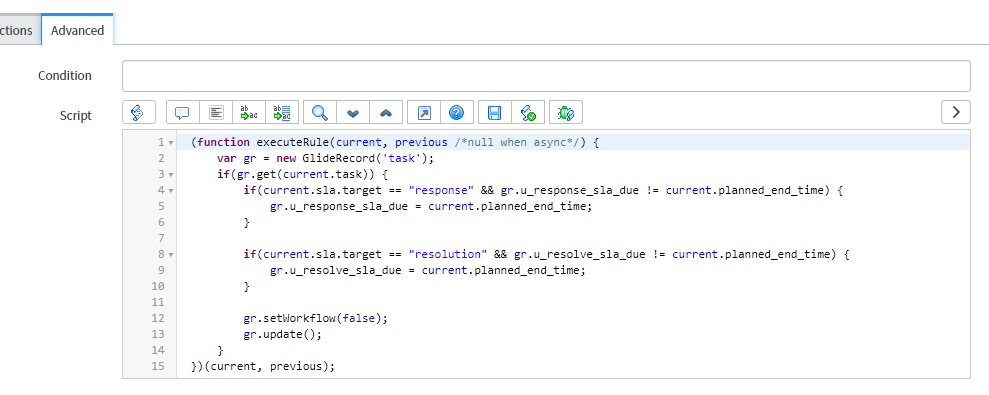Click the replace icon
The width and height of the screenshot is (989, 395).
[x=249, y=113]
